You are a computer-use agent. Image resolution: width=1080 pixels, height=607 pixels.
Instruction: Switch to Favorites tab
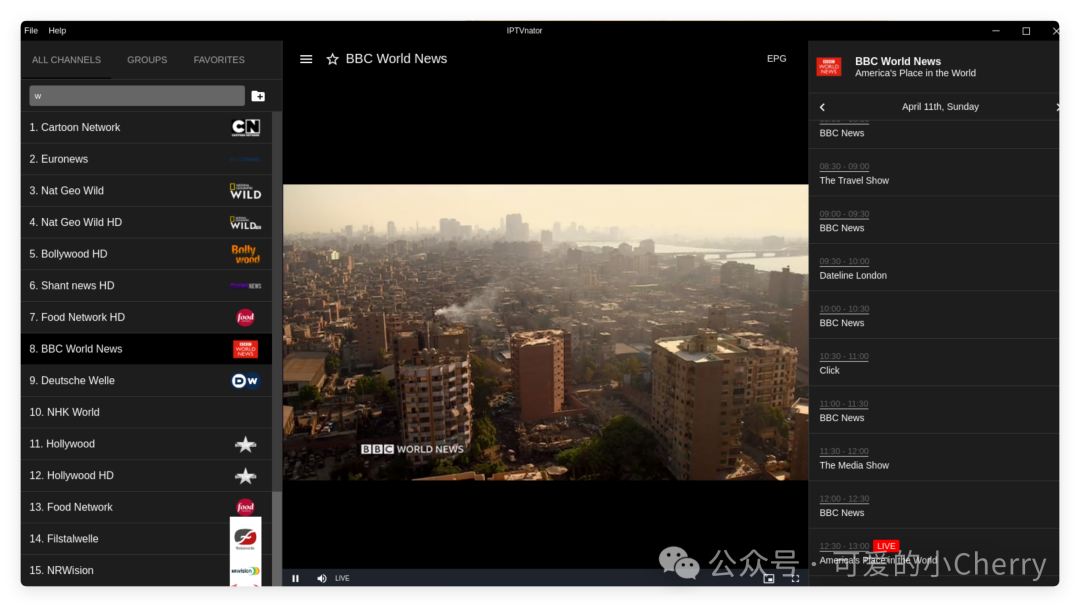219,60
